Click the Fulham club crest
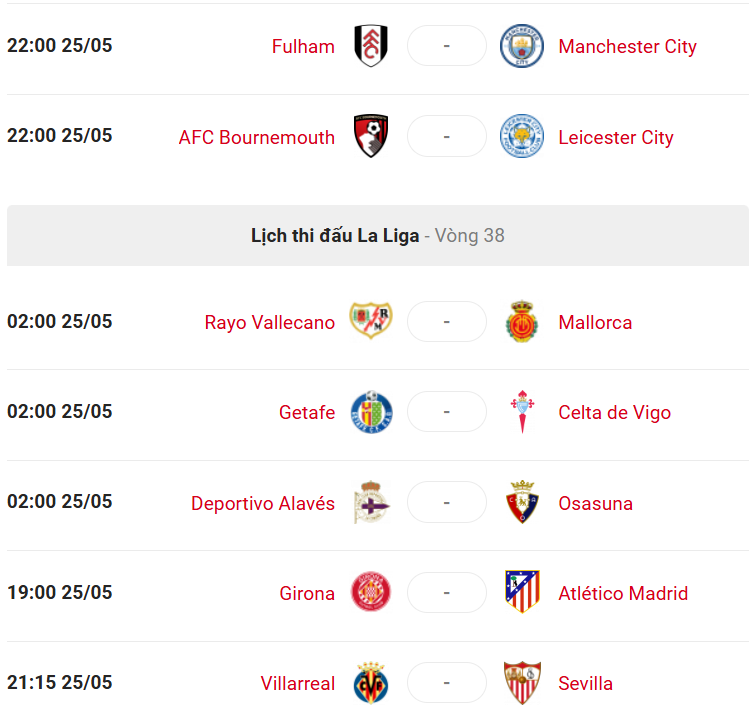This screenshot has width=756, height=717. (x=371, y=46)
